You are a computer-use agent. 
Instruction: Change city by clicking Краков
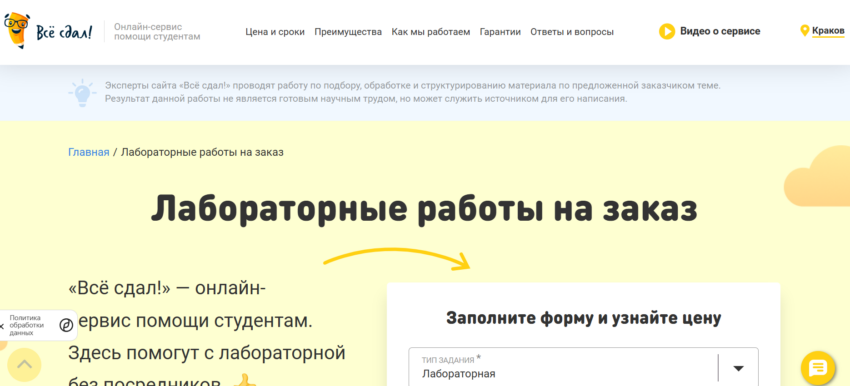[x=828, y=31]
